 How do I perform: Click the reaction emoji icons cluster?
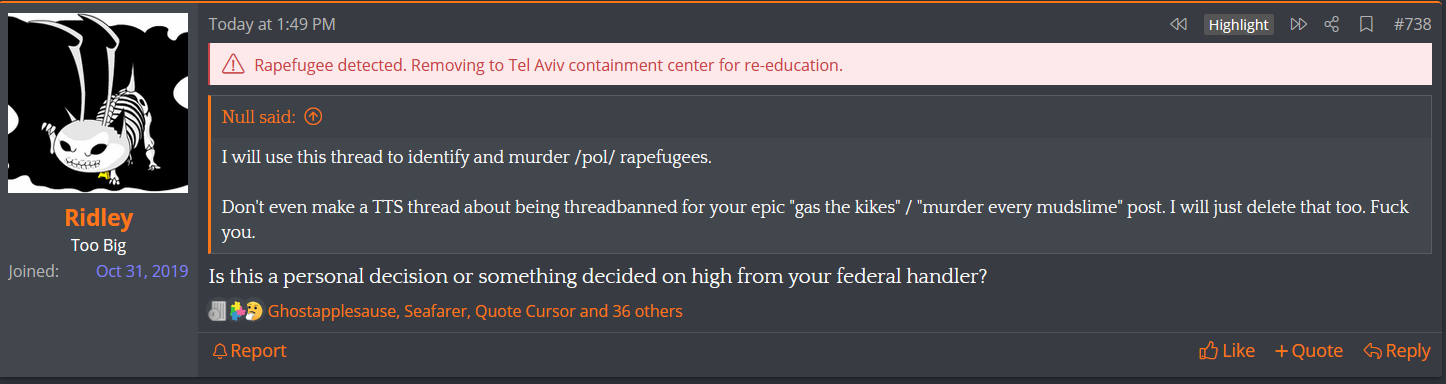pos(235,311)
